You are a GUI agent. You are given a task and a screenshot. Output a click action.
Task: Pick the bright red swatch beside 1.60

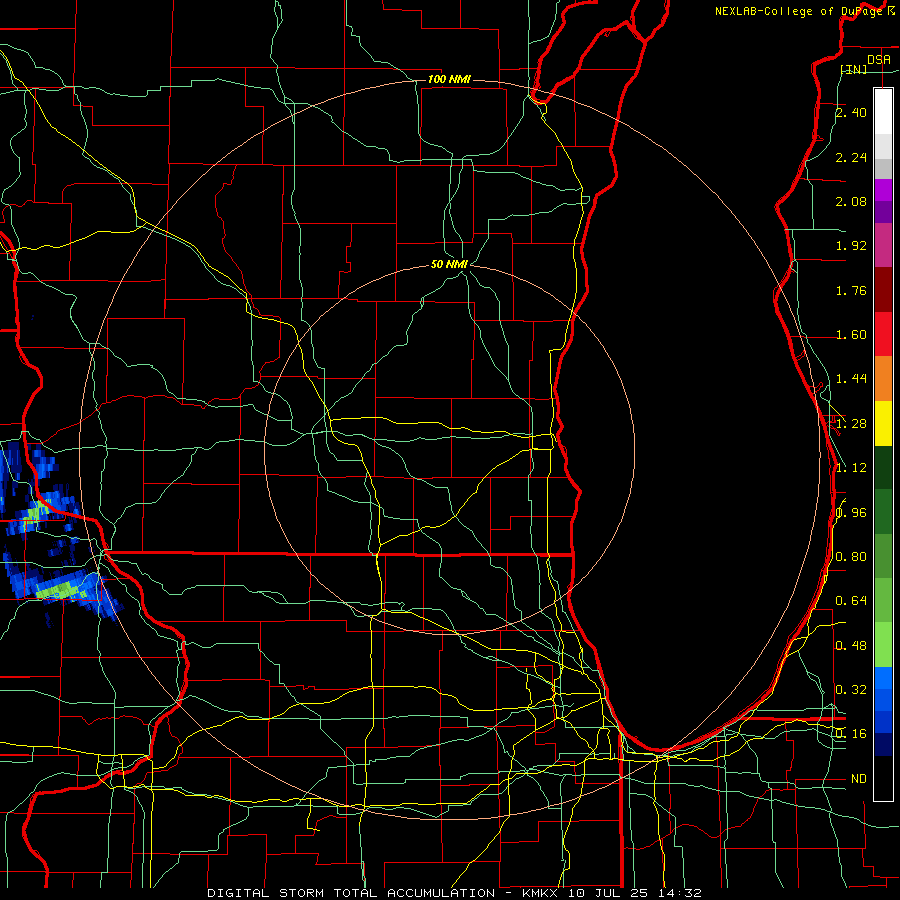[x=883, y=334]
